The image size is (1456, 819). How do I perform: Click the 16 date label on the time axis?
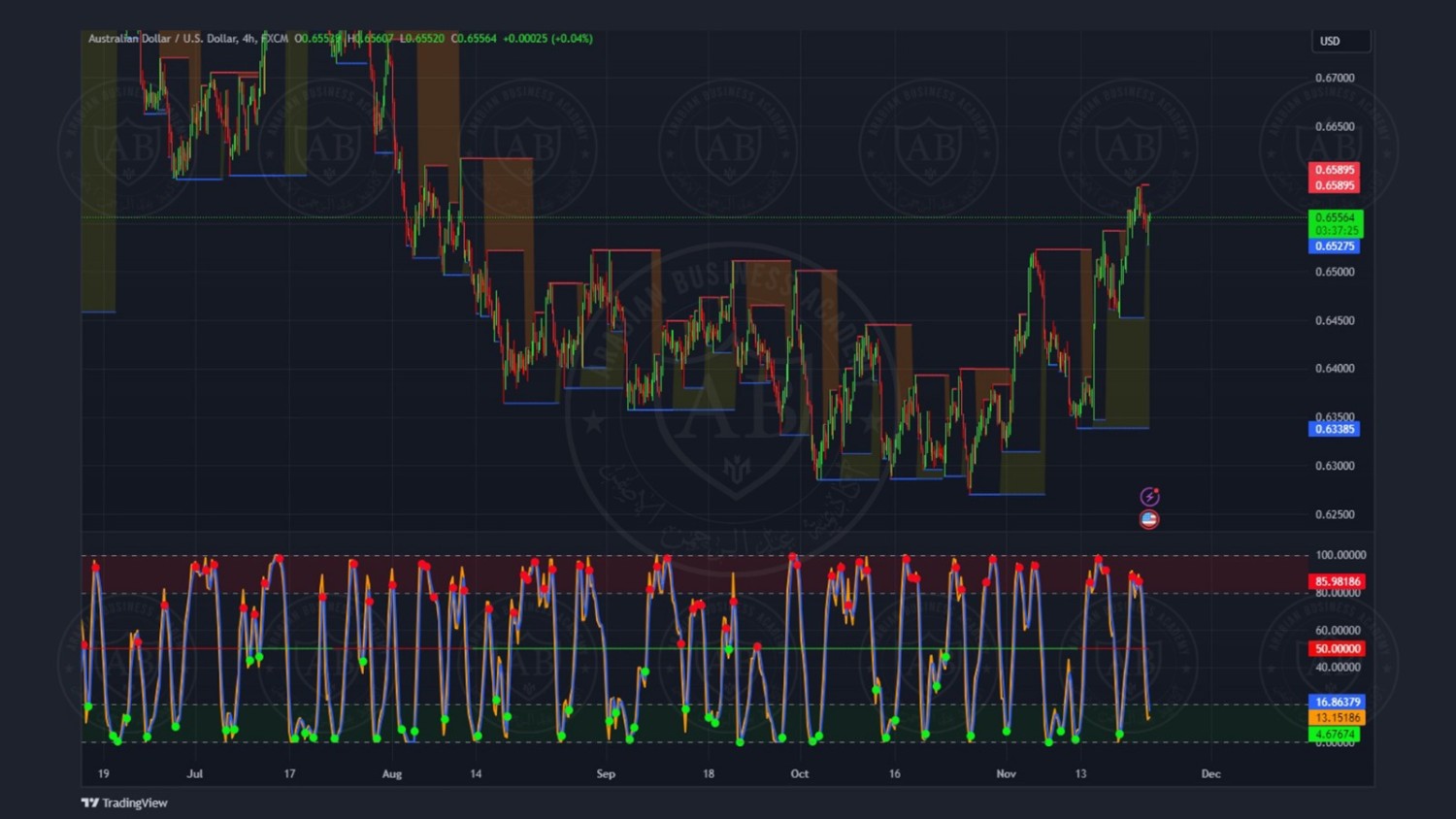click(895, 773)
